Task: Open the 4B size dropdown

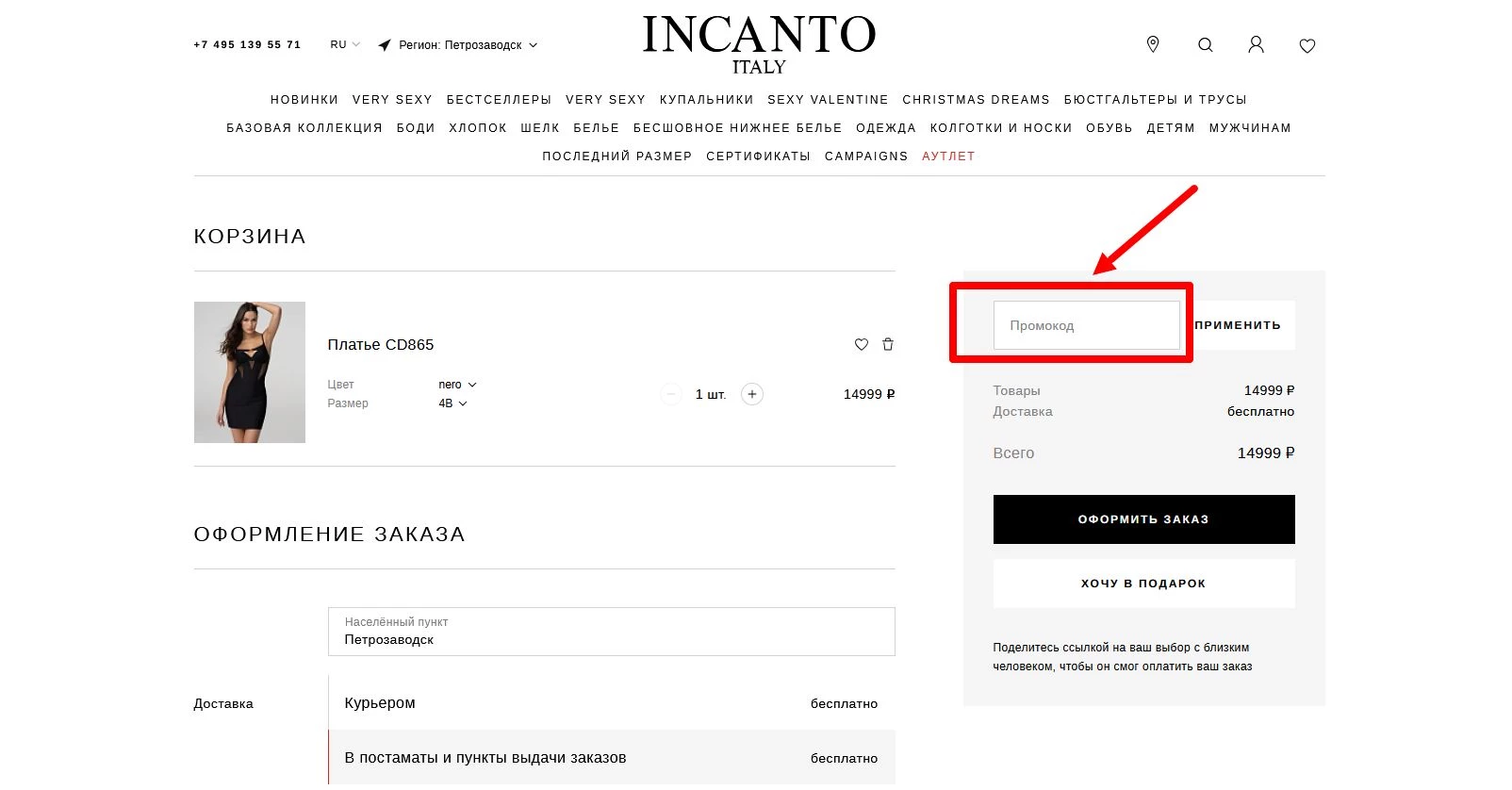Action: [452, 403]
